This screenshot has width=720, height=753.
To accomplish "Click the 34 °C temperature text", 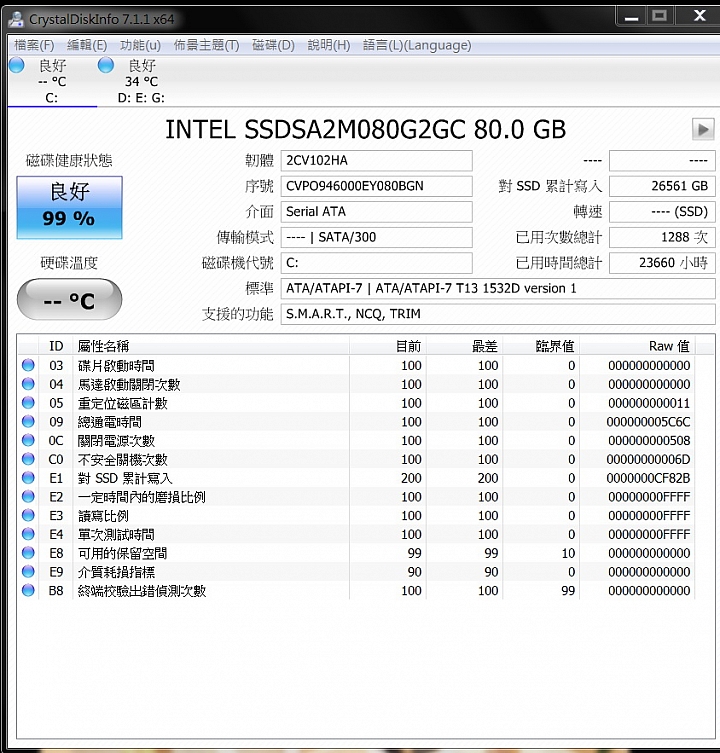I will point(141,82).
